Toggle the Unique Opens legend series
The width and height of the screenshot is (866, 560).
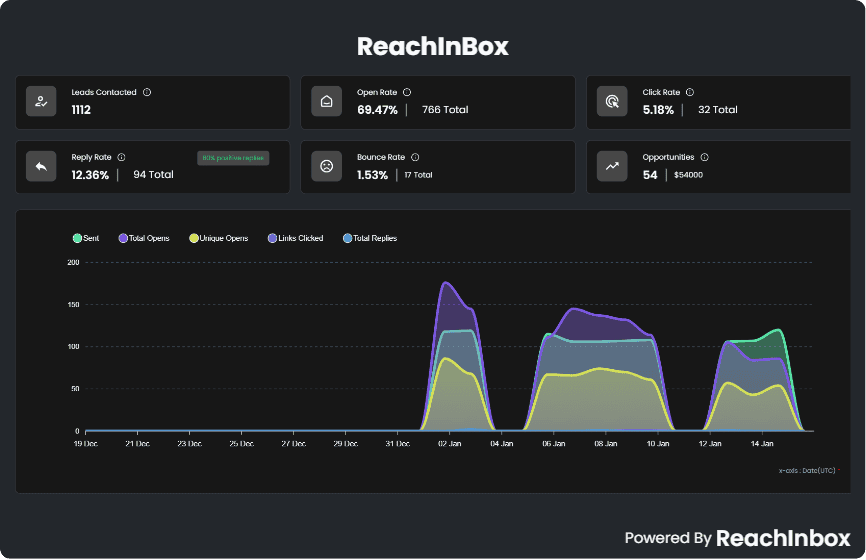coord(219,238)
